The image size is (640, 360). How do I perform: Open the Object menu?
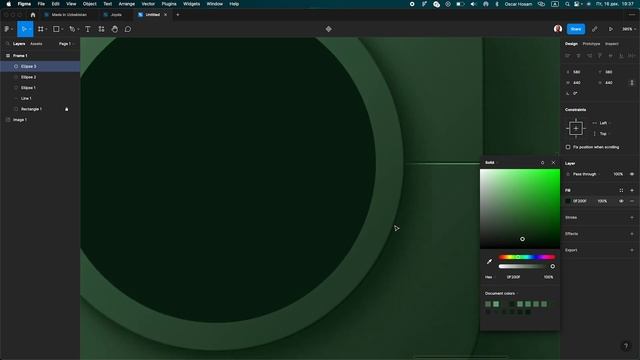[x=90, y=4]
